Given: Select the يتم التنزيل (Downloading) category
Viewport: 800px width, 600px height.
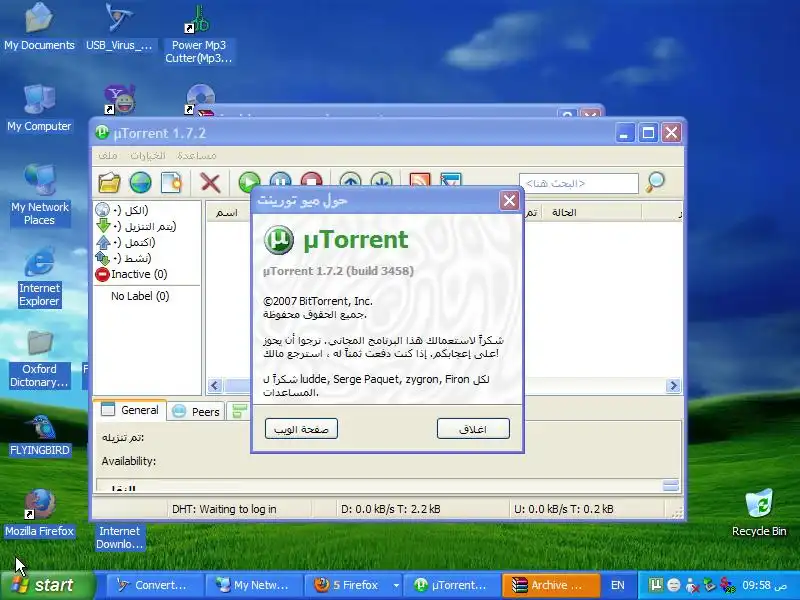Looking at the screenshot, I should coord(136,226).
